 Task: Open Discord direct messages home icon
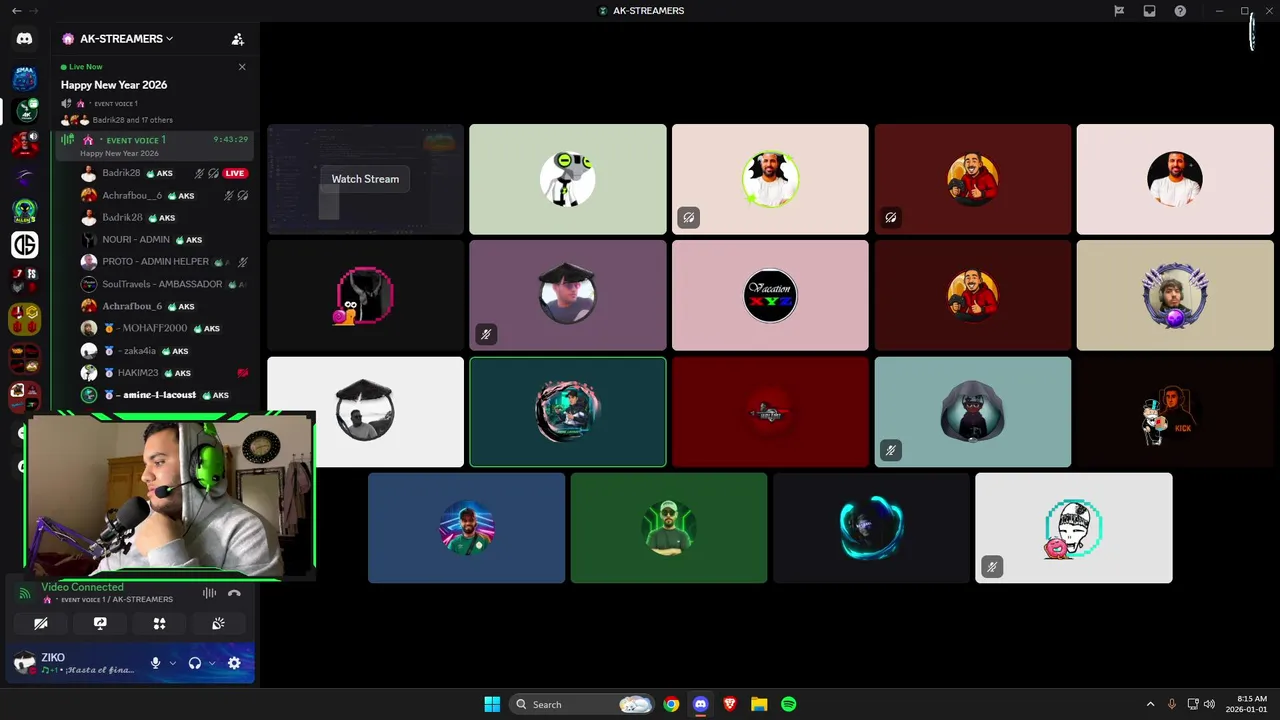[24, 39]
